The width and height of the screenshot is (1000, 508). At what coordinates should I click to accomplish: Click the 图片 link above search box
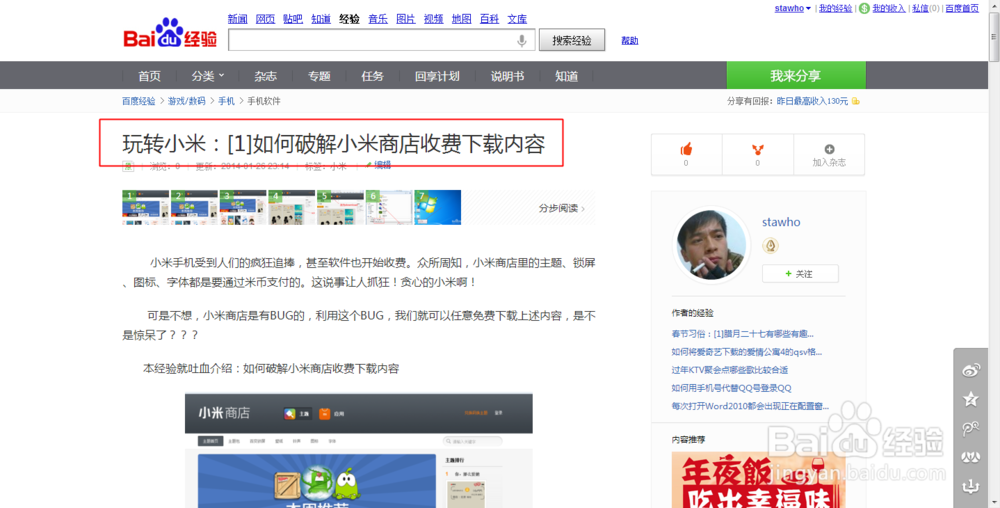coord(406,19)
